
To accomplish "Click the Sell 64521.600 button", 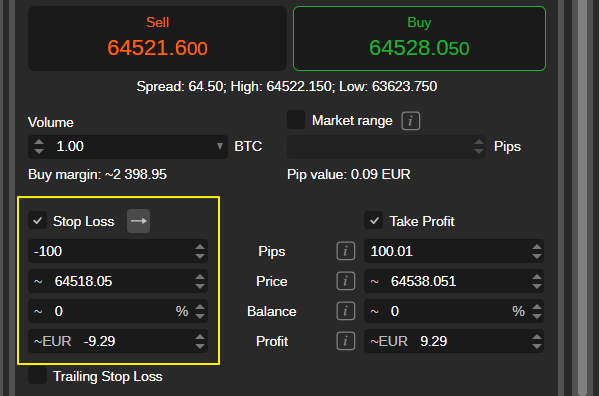I will [157, 39].
